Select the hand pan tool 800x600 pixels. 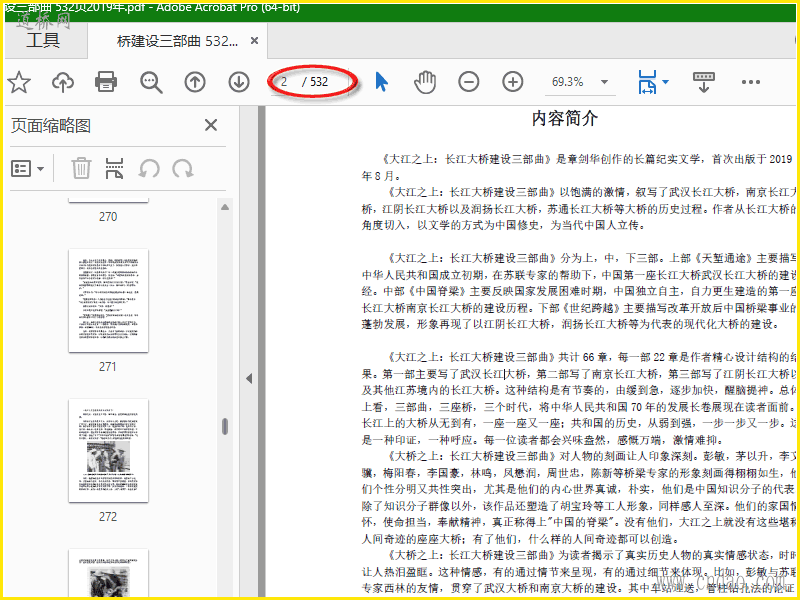[x=425, y=82]
